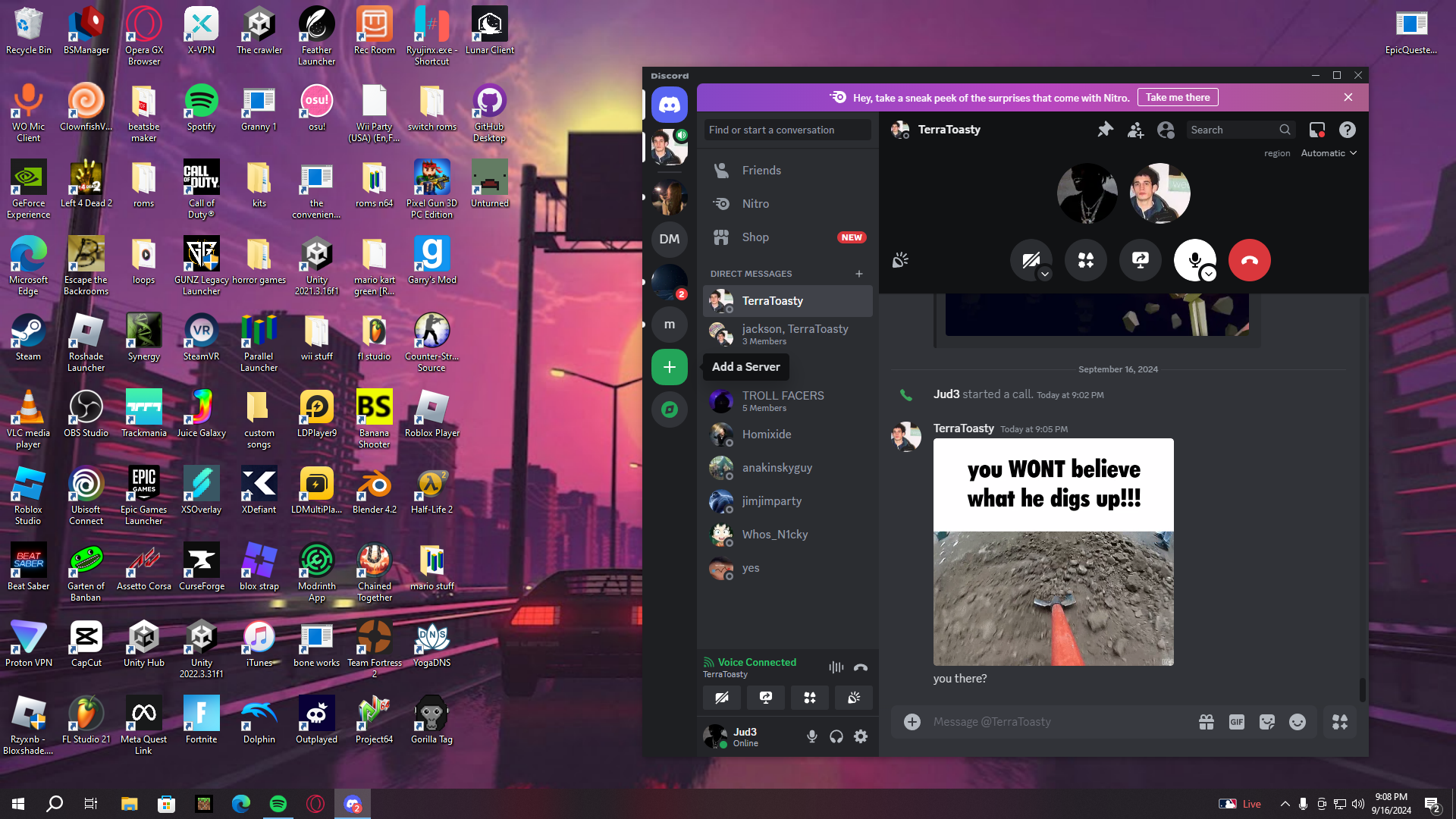The width and height of the screenshot is (1456, 819).
Task: Share screen button in voice panel
Action: coord(766,698)
